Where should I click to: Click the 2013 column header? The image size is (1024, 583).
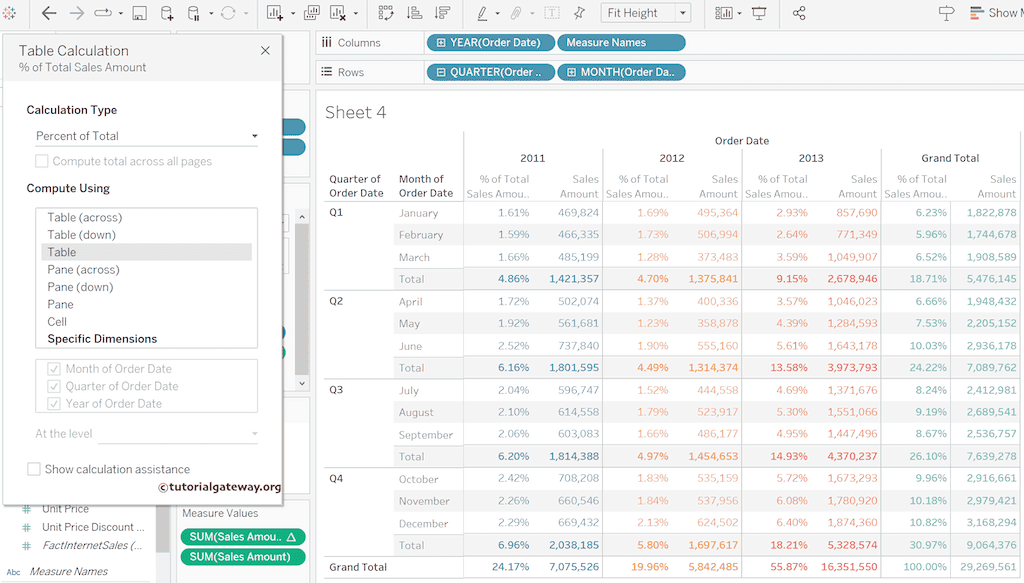coord(810,158)
